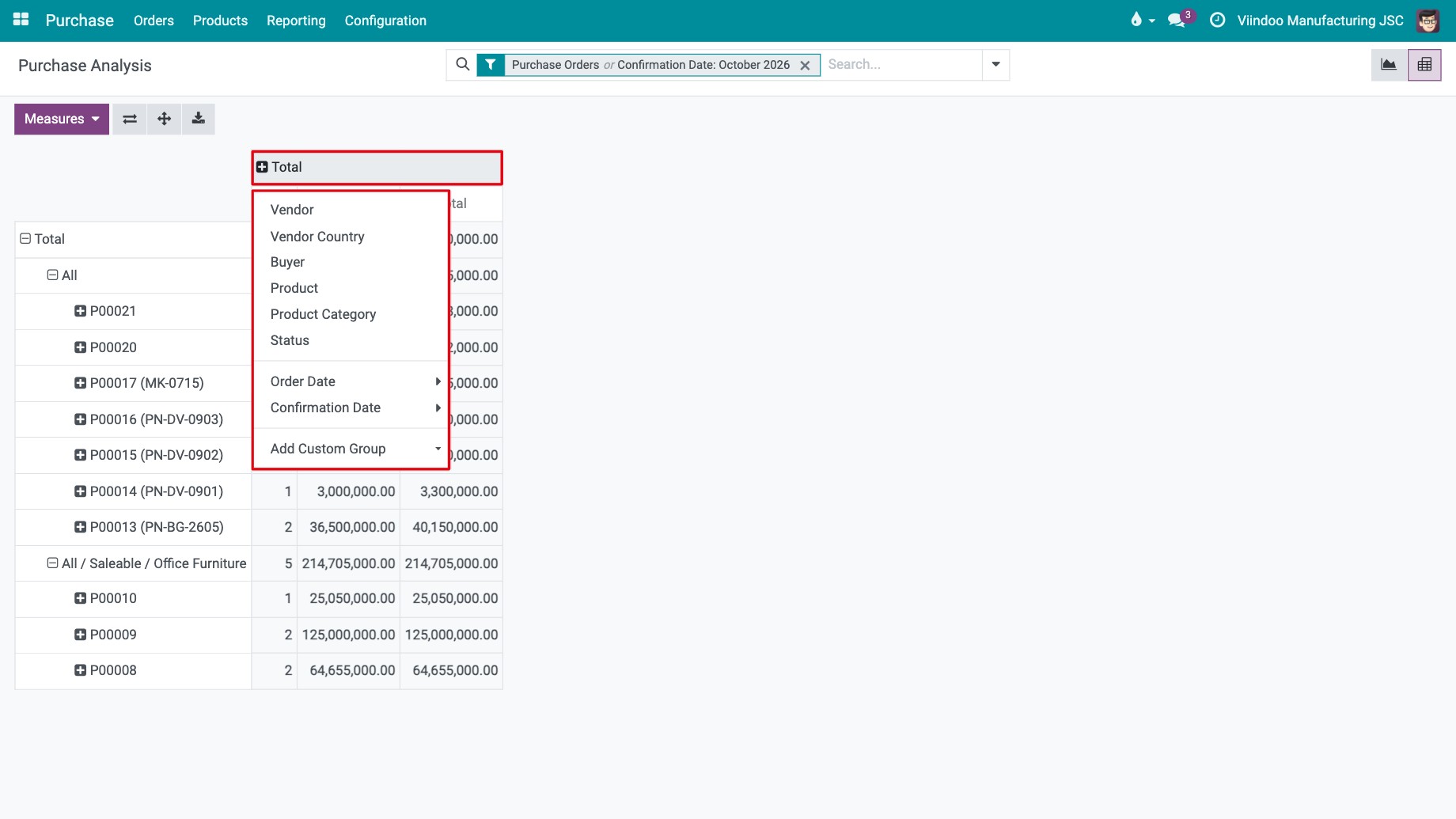Download the pivot table as spreadsheet

[x=199, y=119]
